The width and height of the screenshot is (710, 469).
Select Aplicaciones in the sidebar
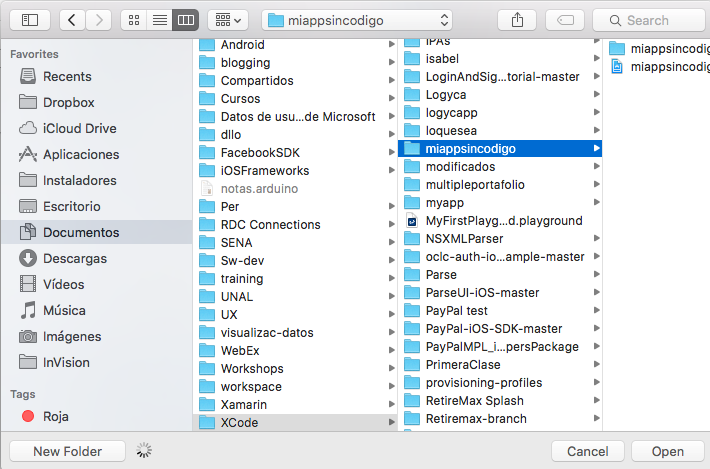point(81,154)
